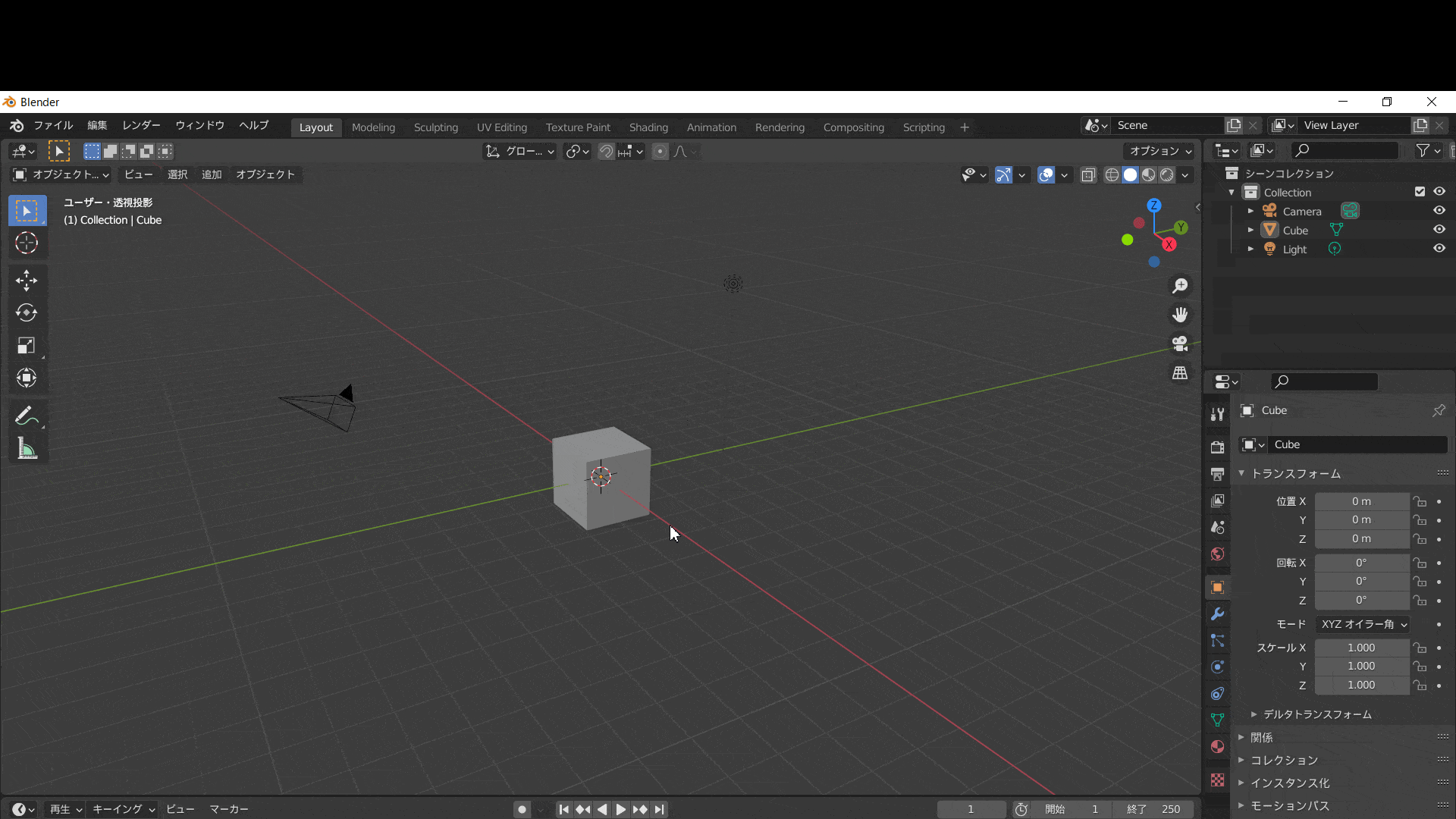1456x819 pixels.
Task: Jump to the end frame button
Action: (x=660, y=809)
